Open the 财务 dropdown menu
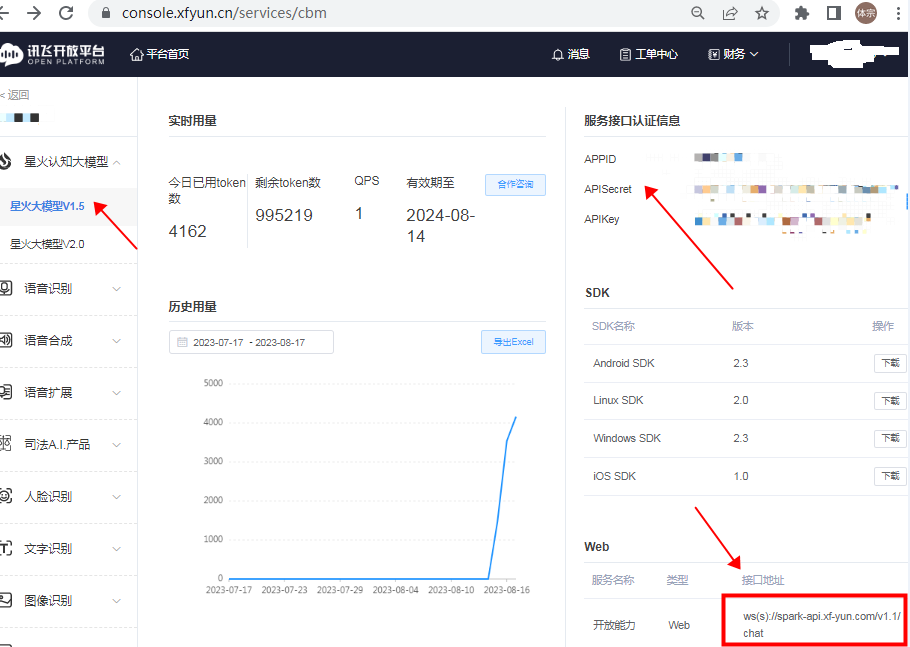910x647 pixels. click(x=734, y=54)
